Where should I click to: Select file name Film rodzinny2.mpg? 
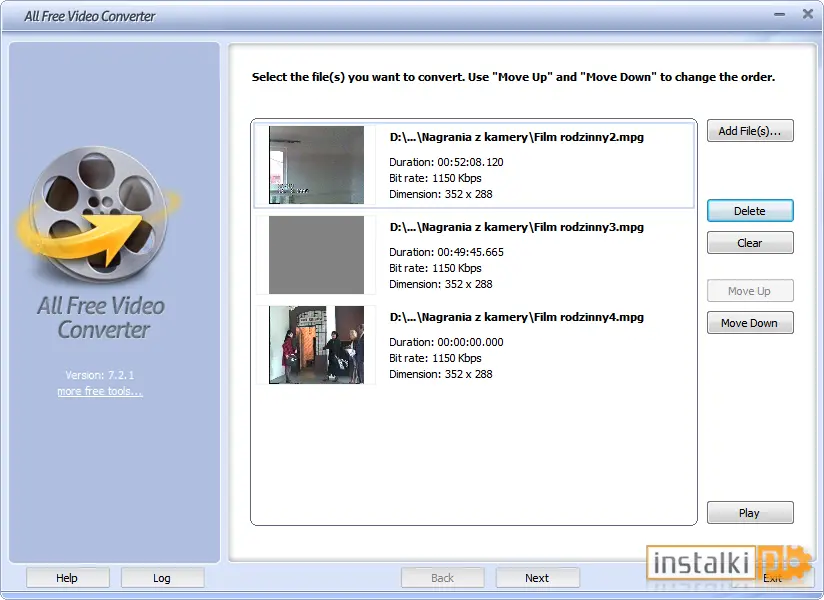517,137
